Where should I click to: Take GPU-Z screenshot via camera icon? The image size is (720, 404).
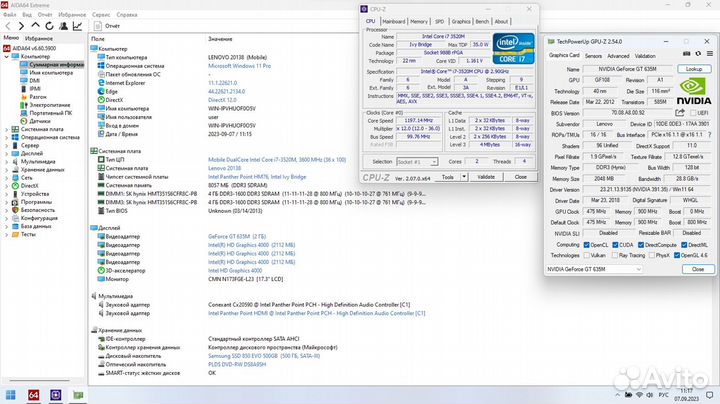(686, 54)
